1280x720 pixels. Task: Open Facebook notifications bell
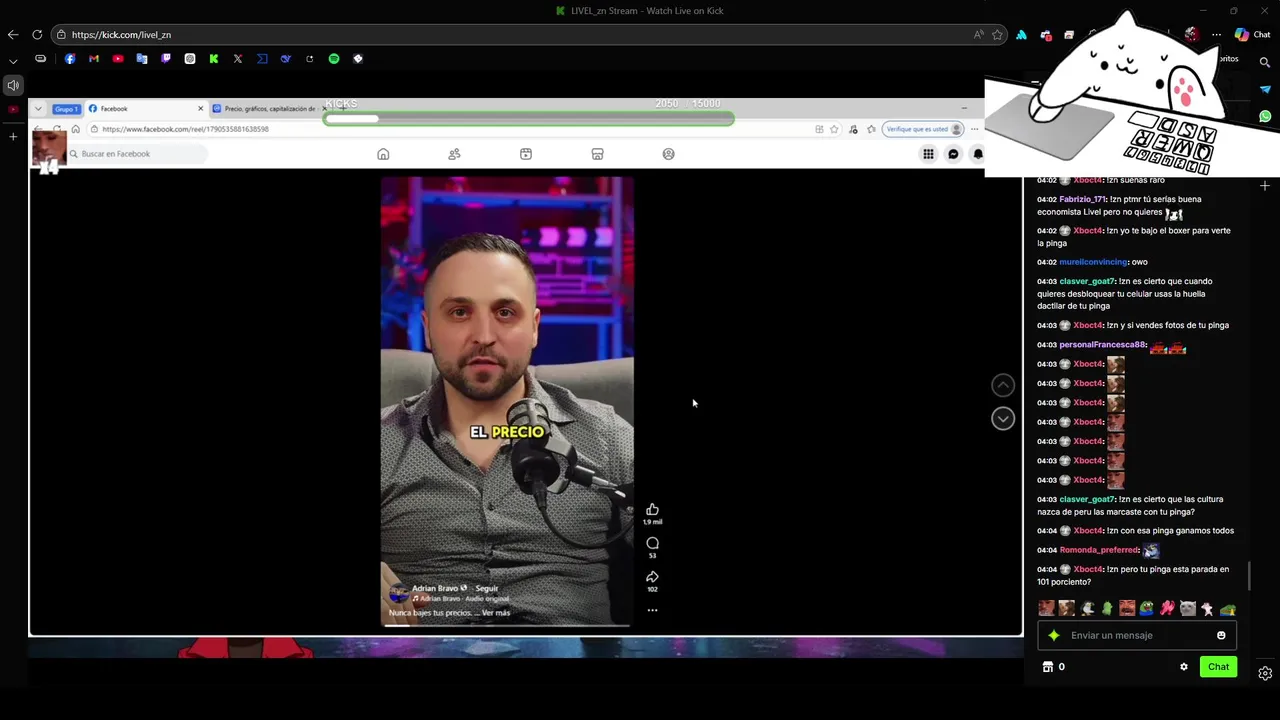point(978,154)
